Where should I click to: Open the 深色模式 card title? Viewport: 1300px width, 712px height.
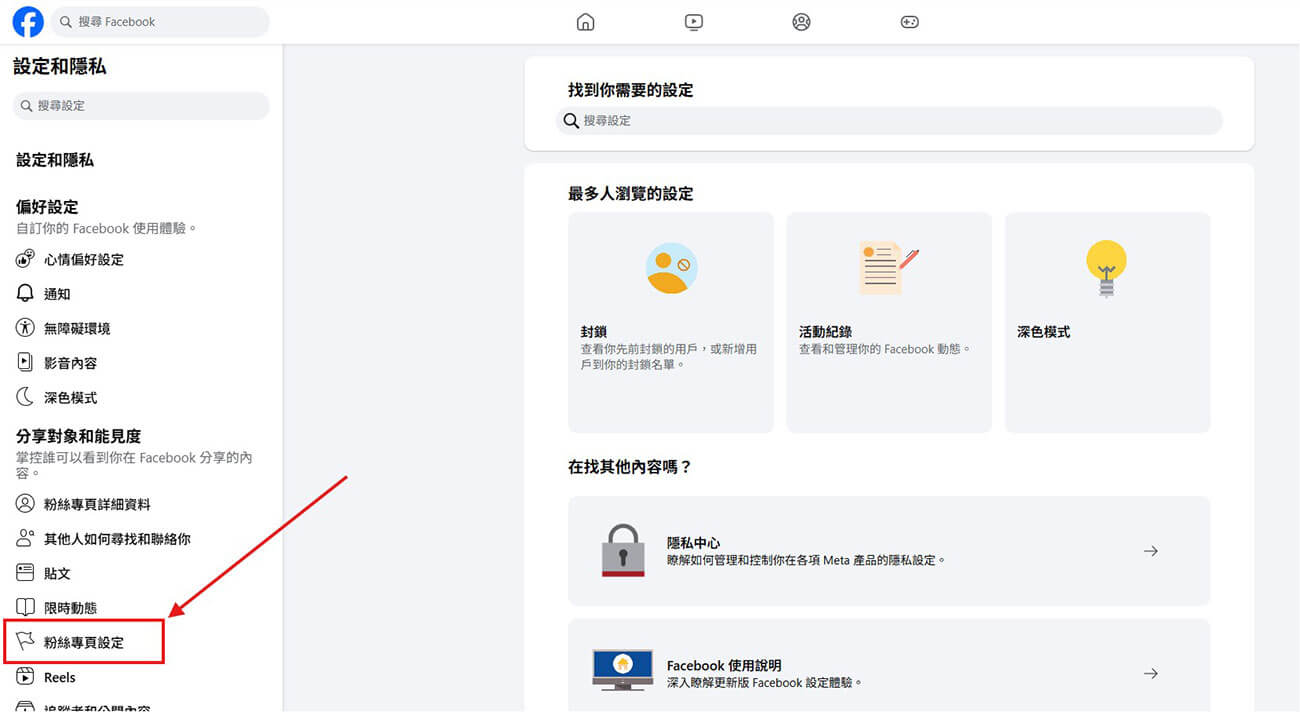pyautogui.click(x=1044, y=331)
